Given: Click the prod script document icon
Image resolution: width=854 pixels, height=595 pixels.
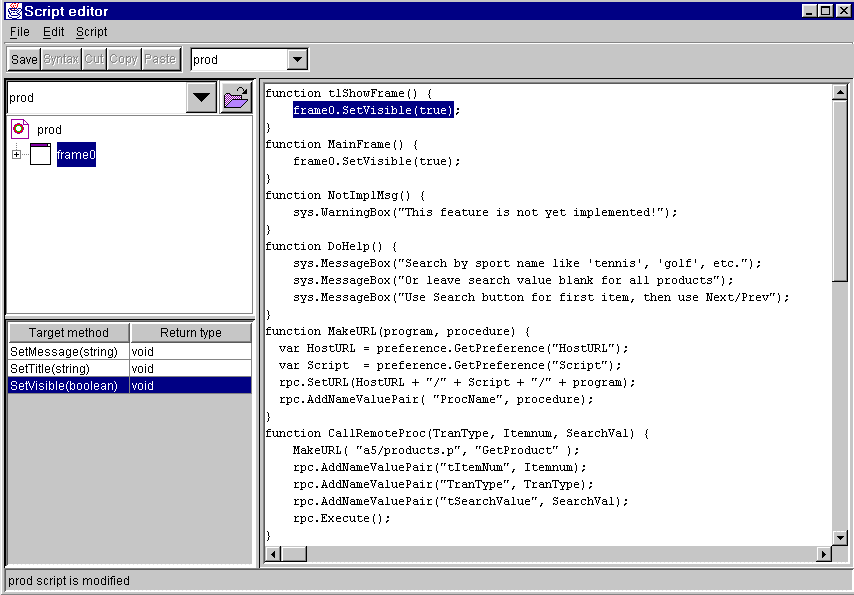Looking at the screenshot, I should (x=20, y=129).
